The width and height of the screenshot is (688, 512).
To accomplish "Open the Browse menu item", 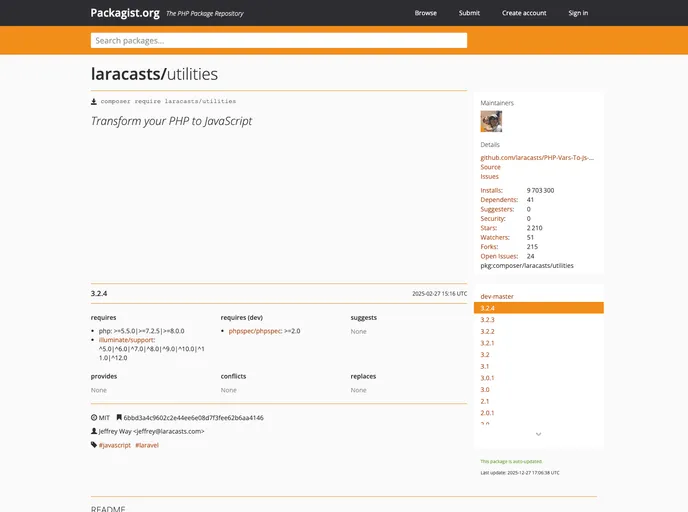I will (425, 13).
